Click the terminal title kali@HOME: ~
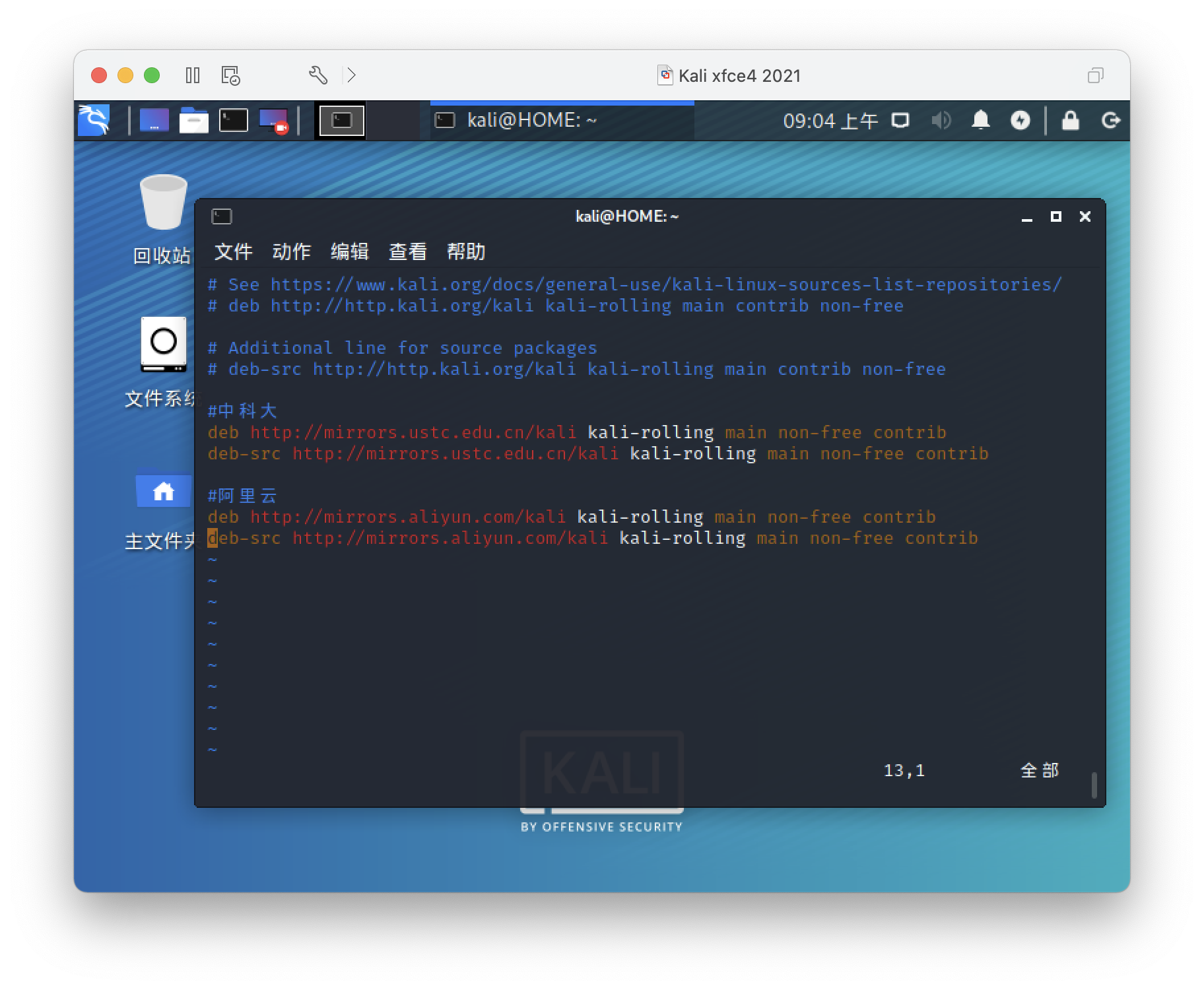Image resolution: width=1204 pixels, height=990 pixels. click(x=627, y=216)
